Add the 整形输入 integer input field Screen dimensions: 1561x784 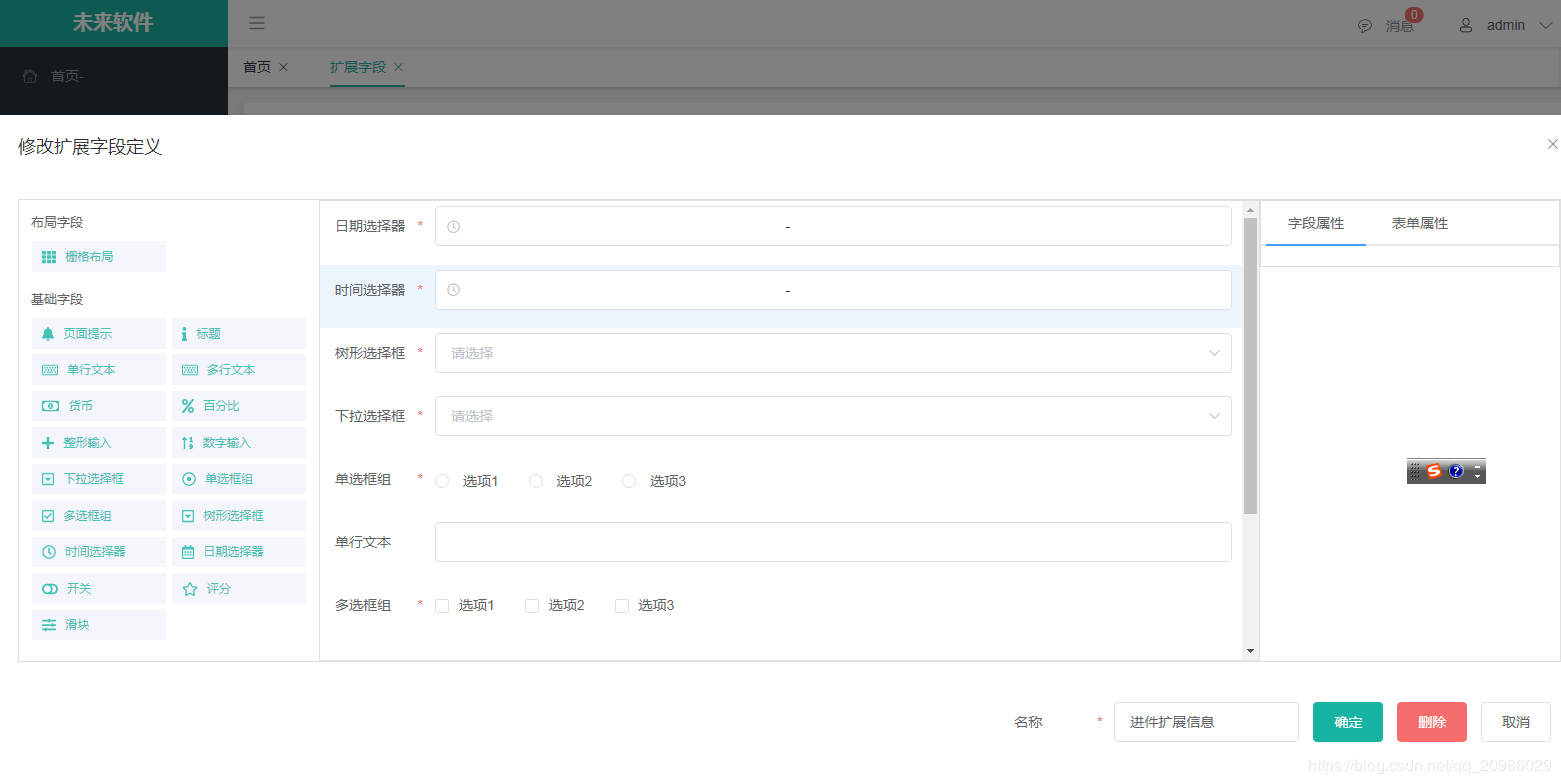[99, 443]
